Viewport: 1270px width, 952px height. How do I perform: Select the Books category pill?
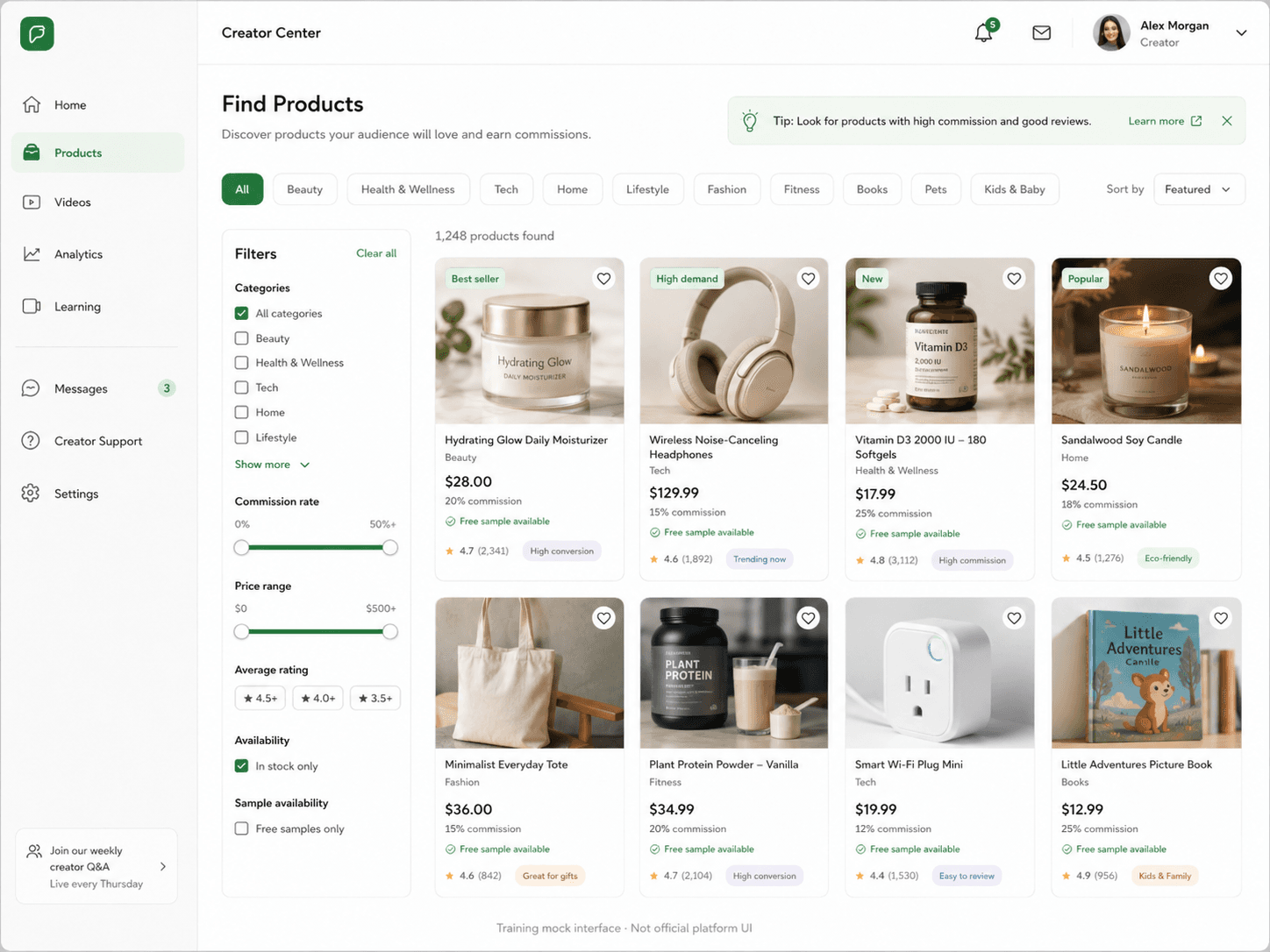point(872,189)
